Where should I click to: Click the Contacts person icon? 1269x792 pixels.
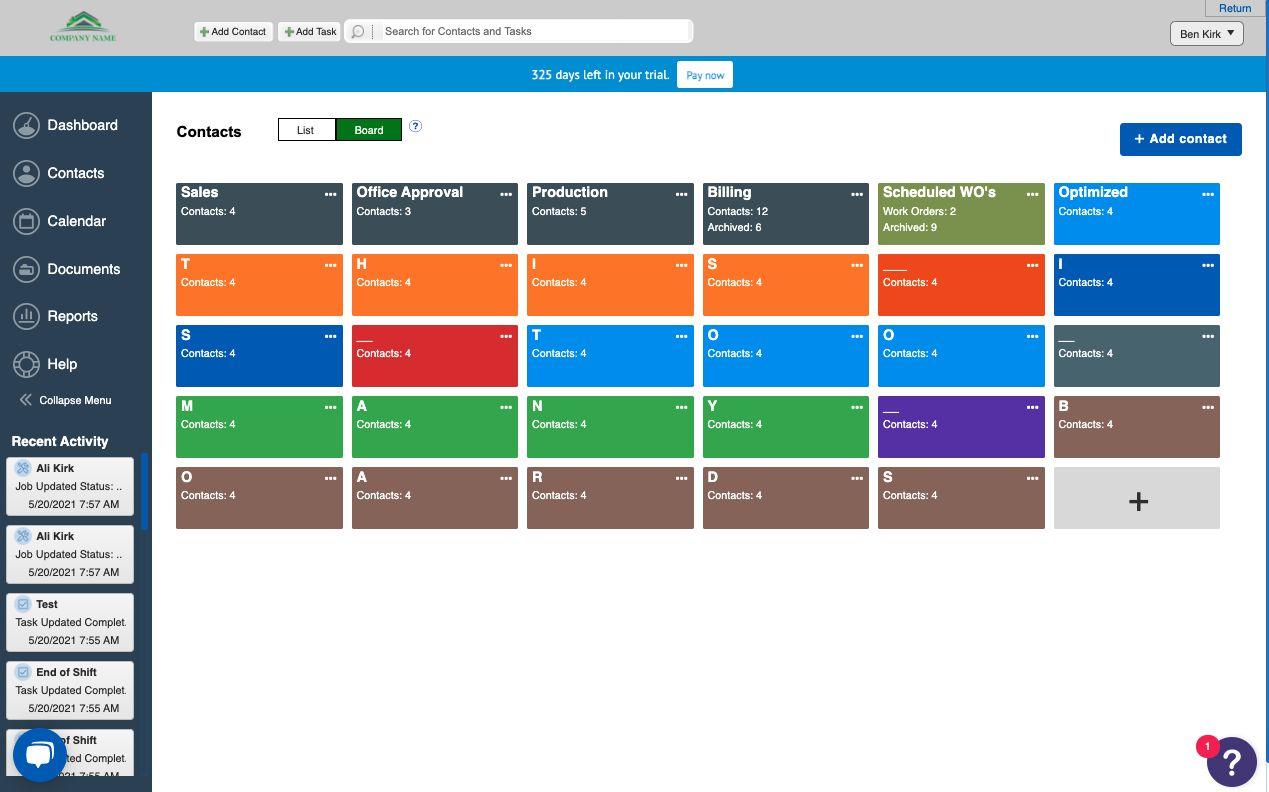tap(27, 173)
